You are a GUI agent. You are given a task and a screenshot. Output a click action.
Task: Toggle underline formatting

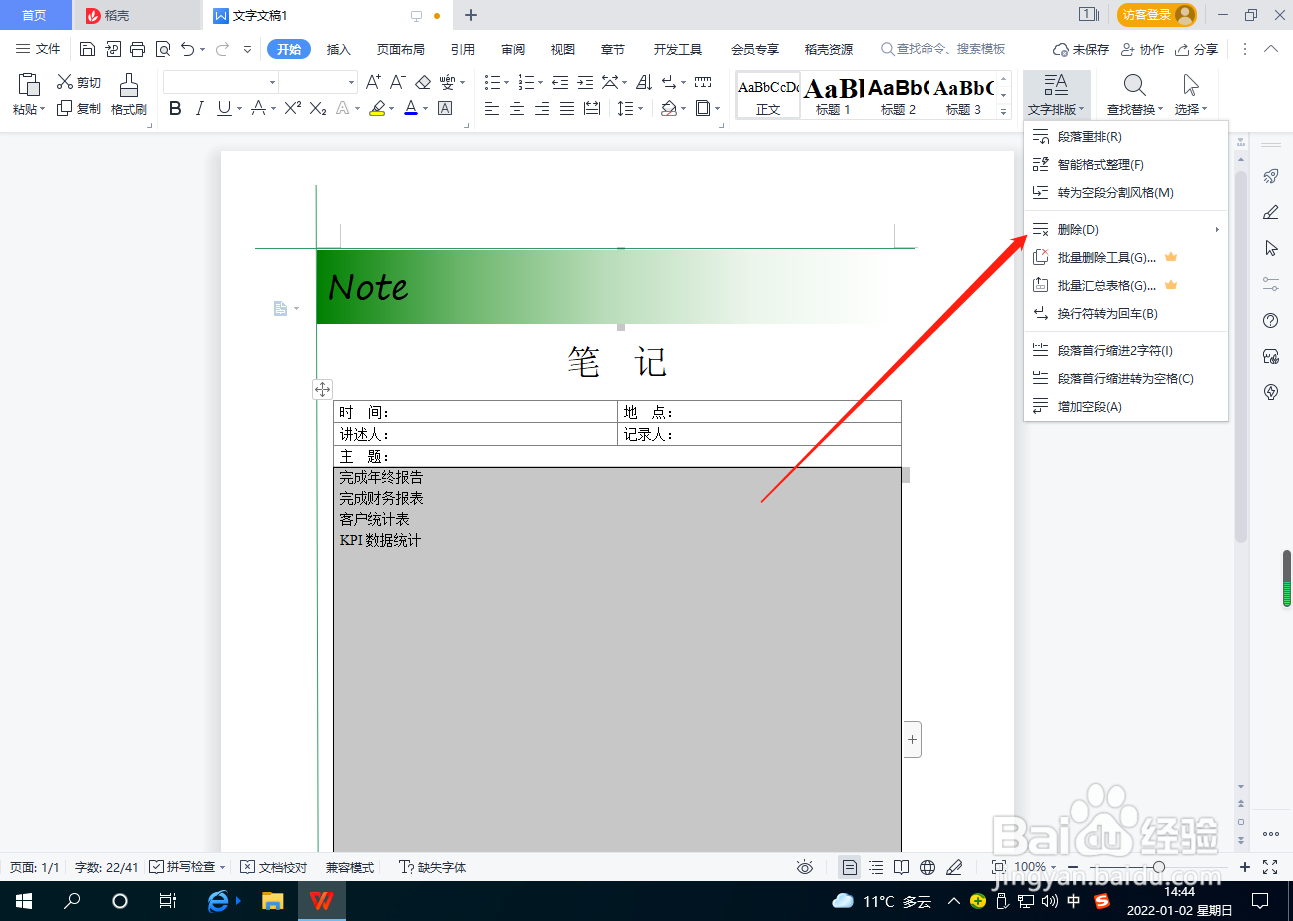pyautogui.click(x=222, y=108)
